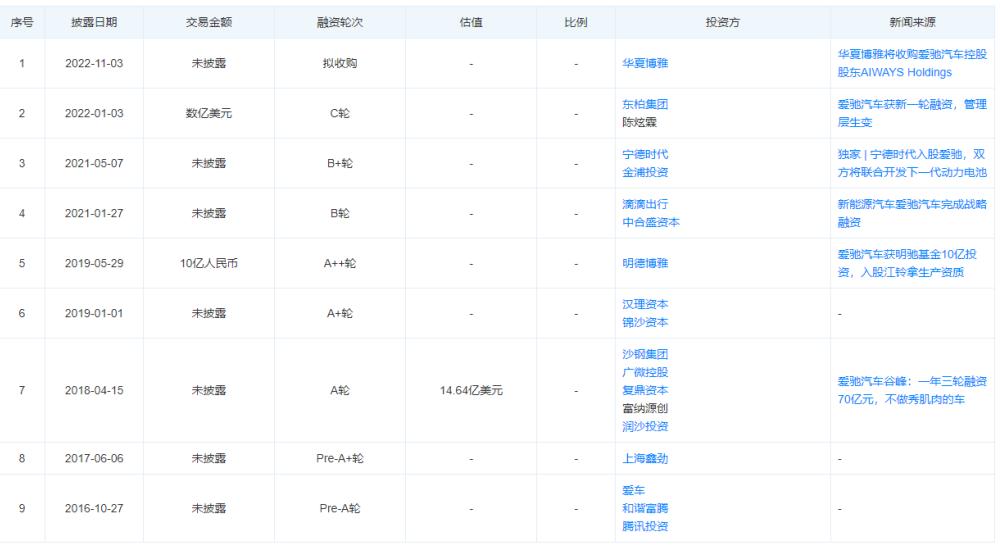This screenshot has height=550, width=1000.
Task: Select date cell 2019-01-01
Action: tap(94, 313)
